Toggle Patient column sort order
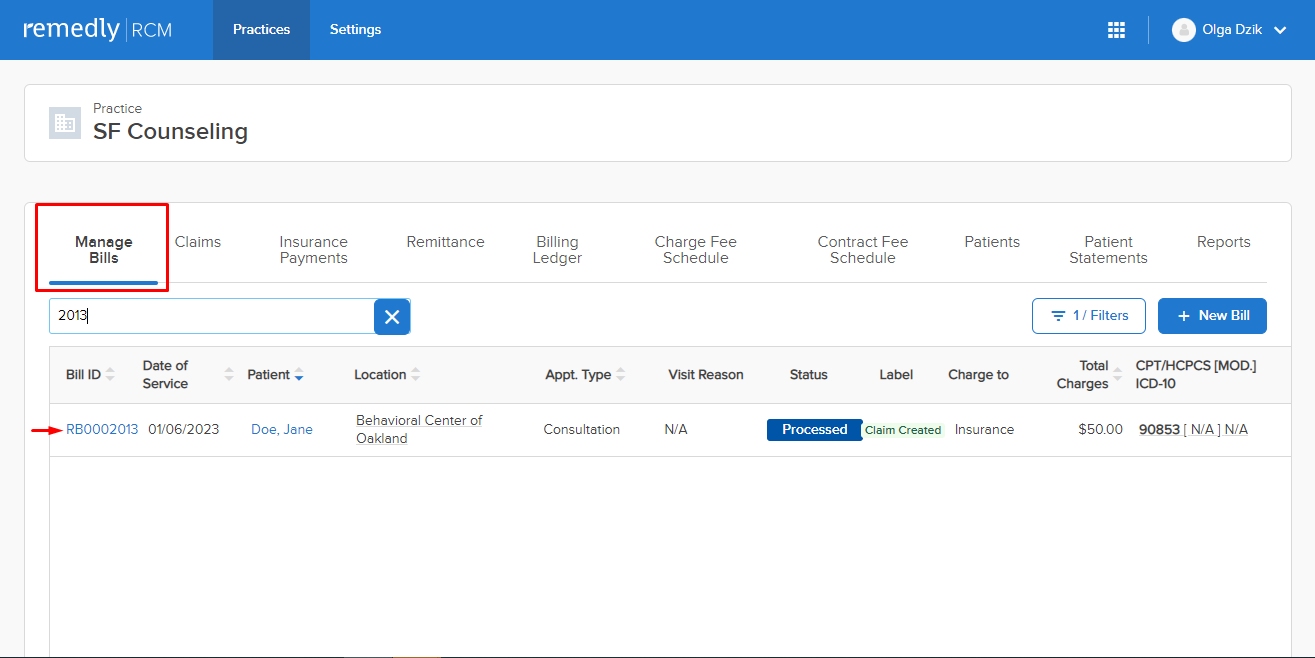This screenshot has height=658, width=1315. tap(299, 375)
